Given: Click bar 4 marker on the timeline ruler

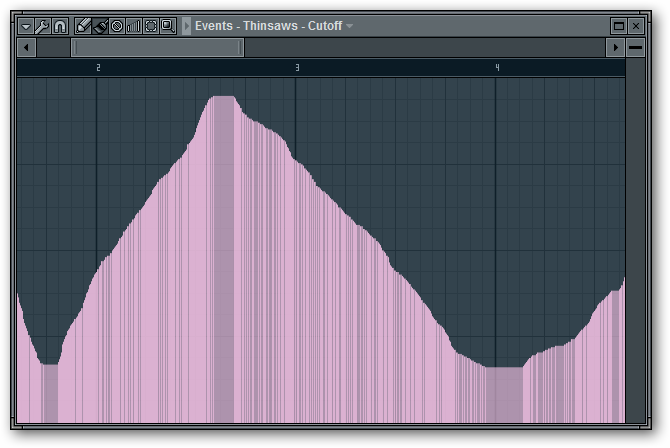Looking at the screenshot, I should 497,67.
